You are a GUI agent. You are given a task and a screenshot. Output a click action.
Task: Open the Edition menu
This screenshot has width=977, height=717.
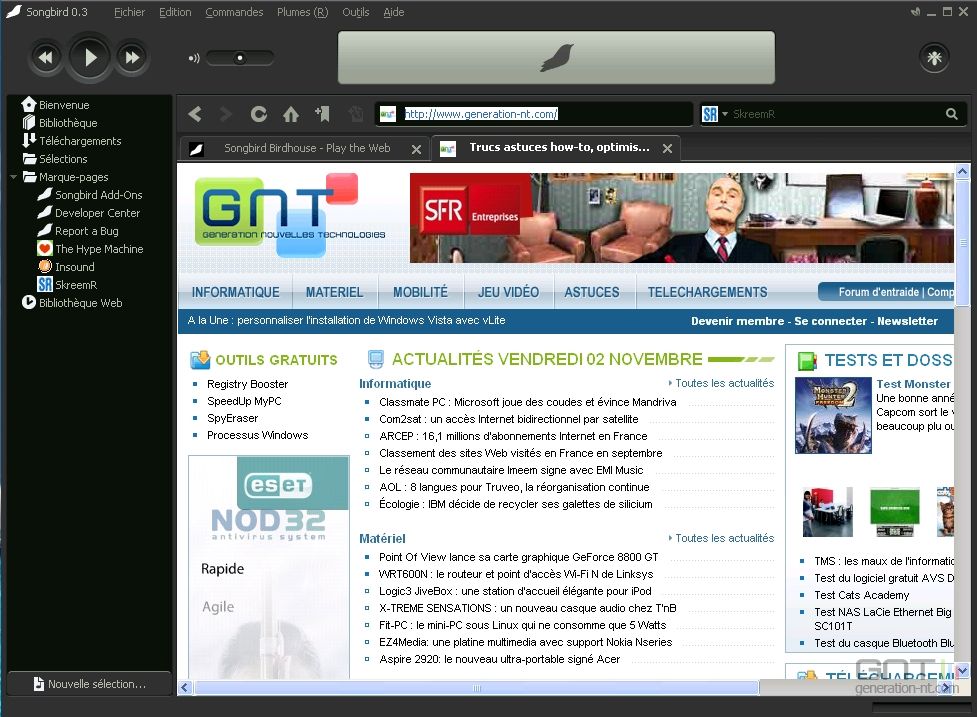click(x=175, y=12)
